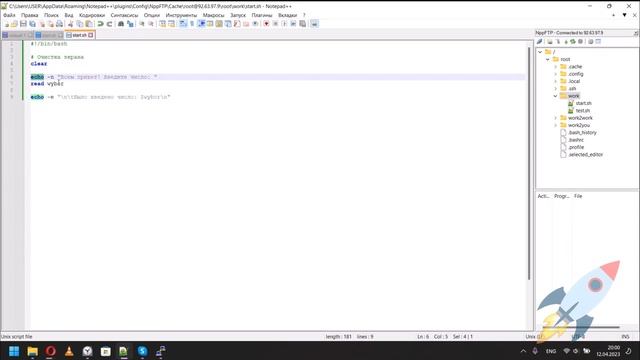Open Find with the binoculars icon

point(121,24)
